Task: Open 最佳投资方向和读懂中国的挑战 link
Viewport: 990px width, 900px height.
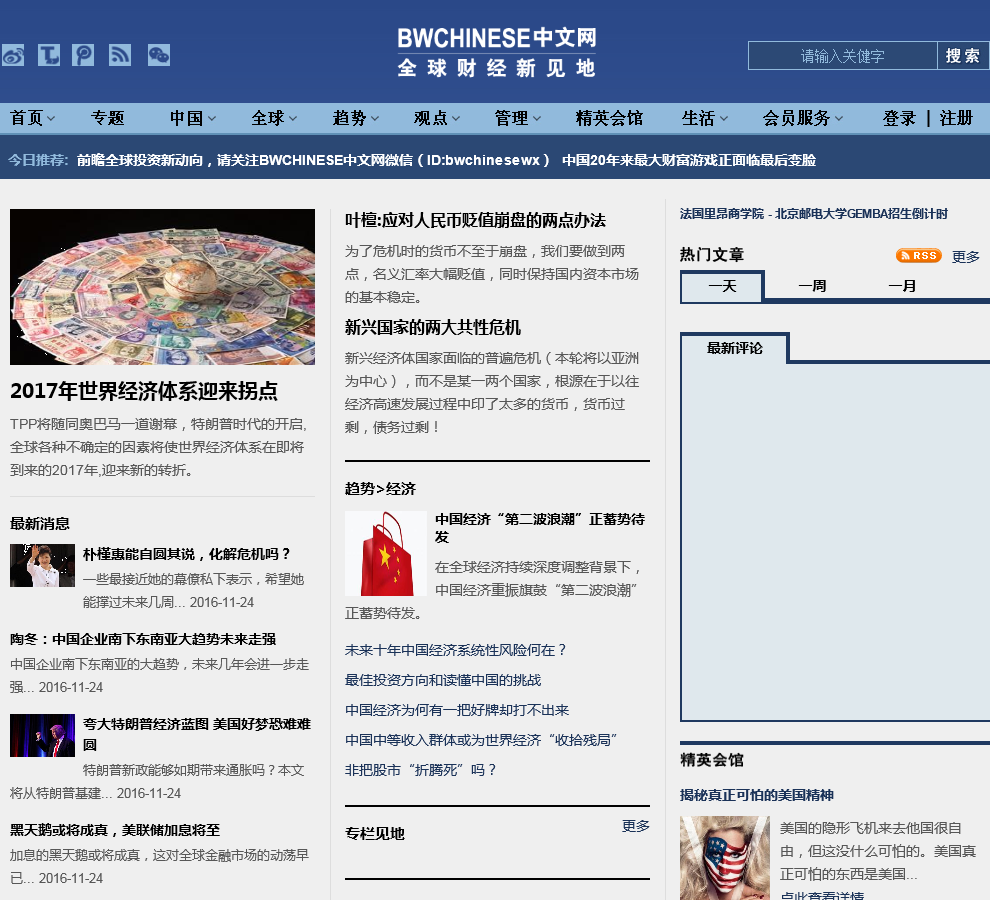Action: tap(443, 680)
